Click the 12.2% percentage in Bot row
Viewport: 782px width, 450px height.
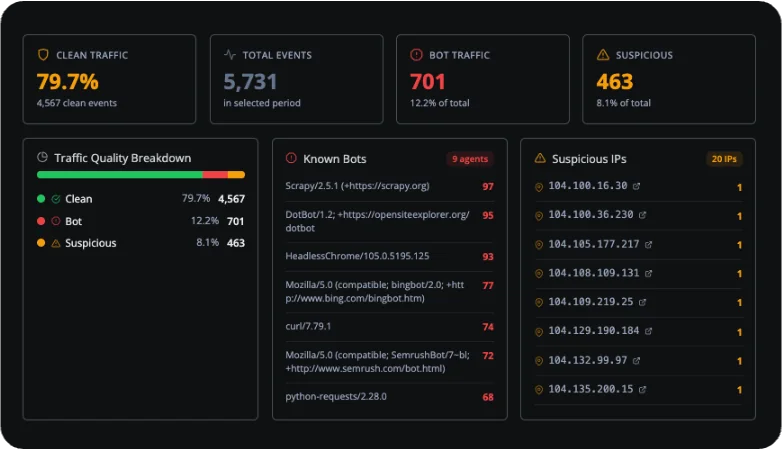204,221
